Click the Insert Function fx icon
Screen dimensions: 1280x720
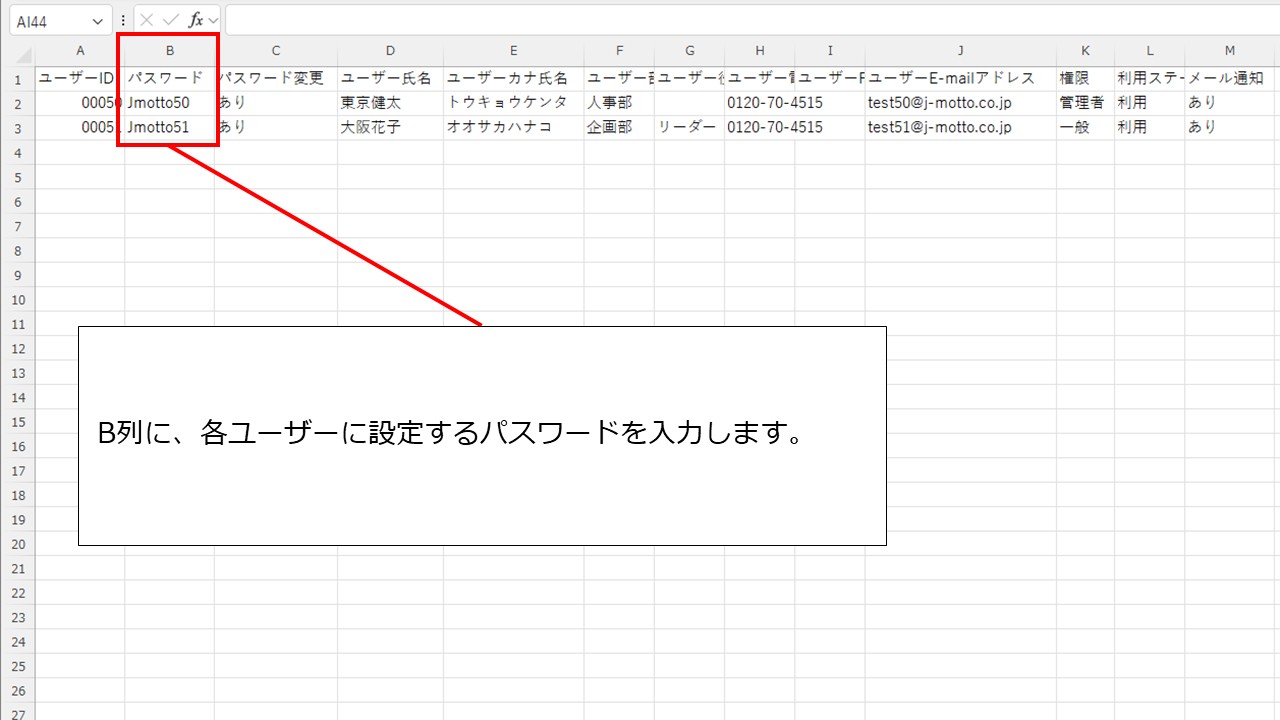click(x=196, y=20)
